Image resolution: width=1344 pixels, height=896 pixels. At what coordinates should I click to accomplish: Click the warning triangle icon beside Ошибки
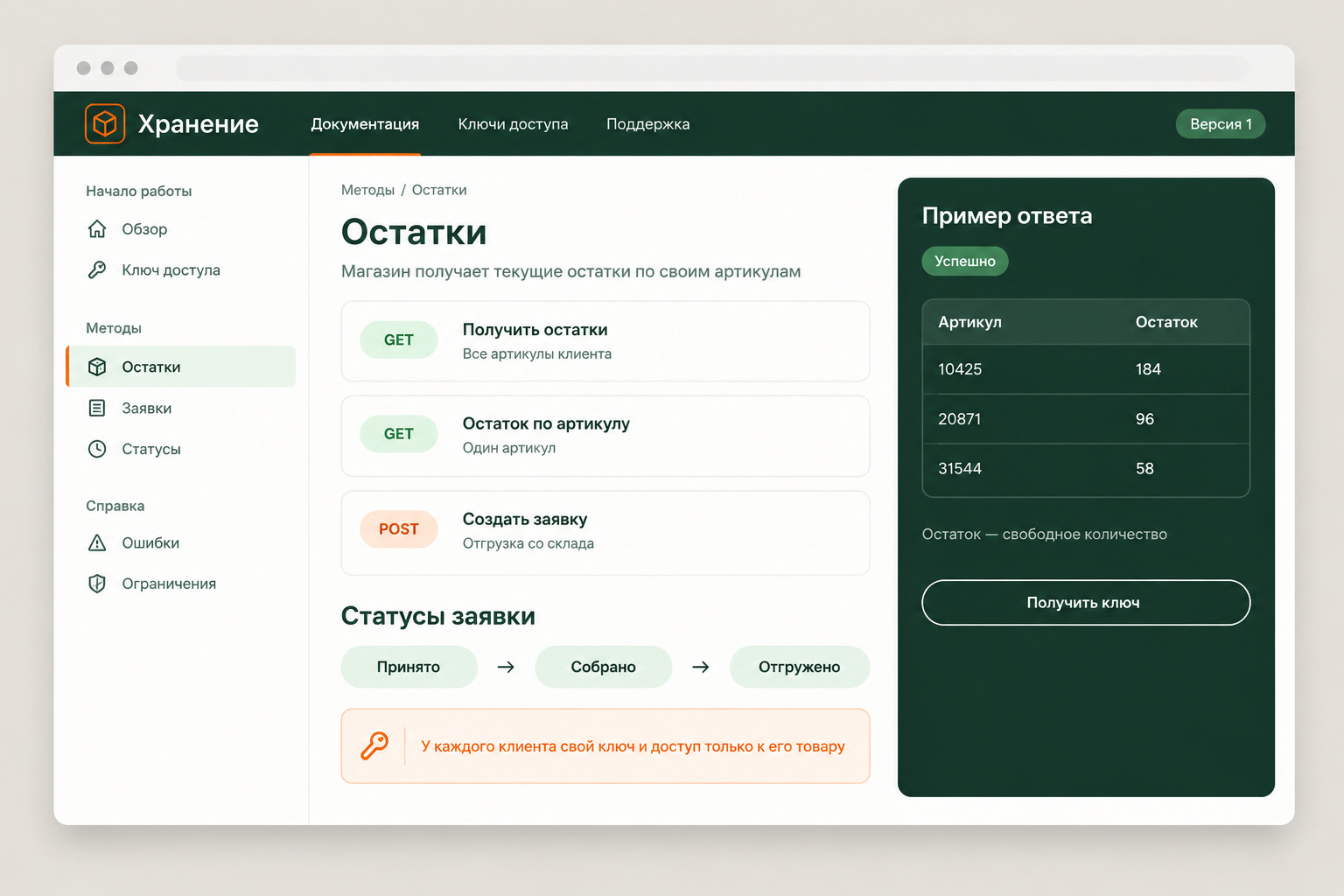tap(97, 542)
